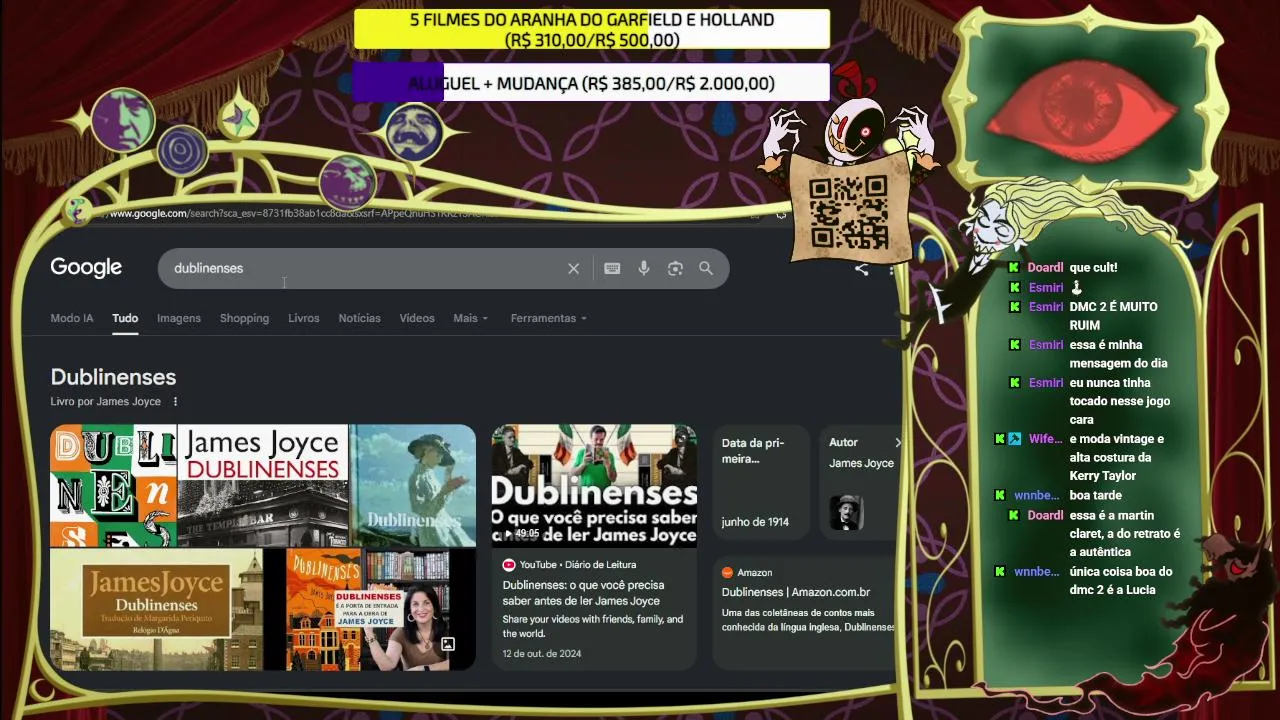Screen dimensions: 1280x720
Task: Select the Vídeos tab
Action: (x=417, y=318)
